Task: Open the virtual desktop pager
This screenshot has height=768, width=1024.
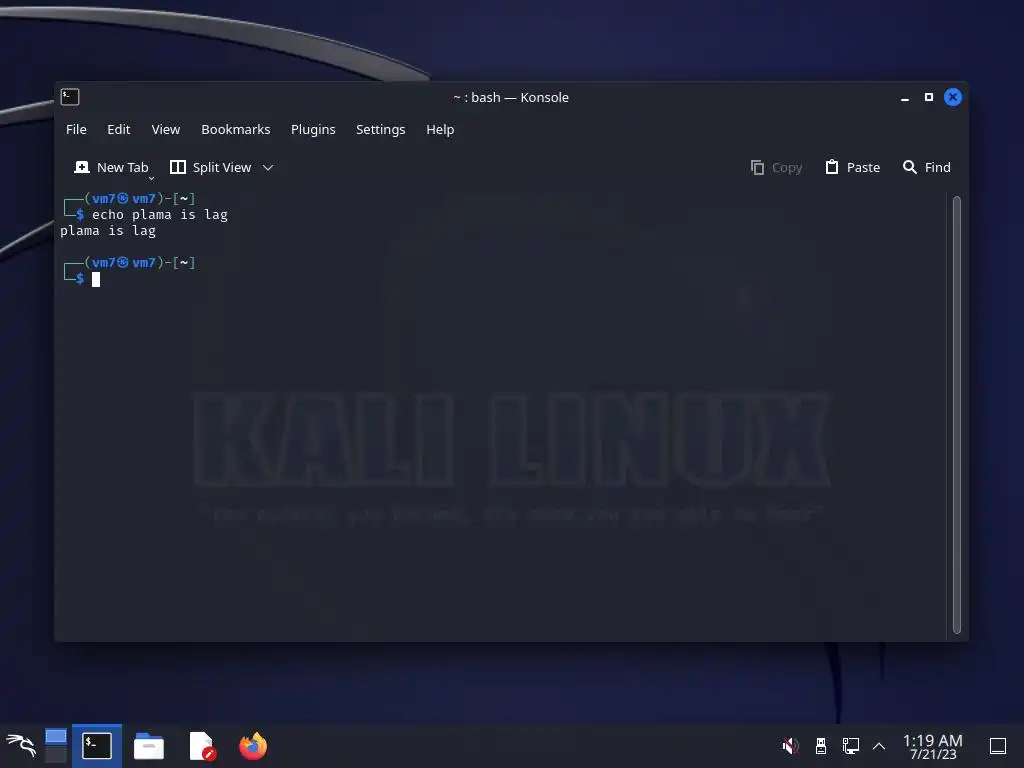Action: (56, 746)
